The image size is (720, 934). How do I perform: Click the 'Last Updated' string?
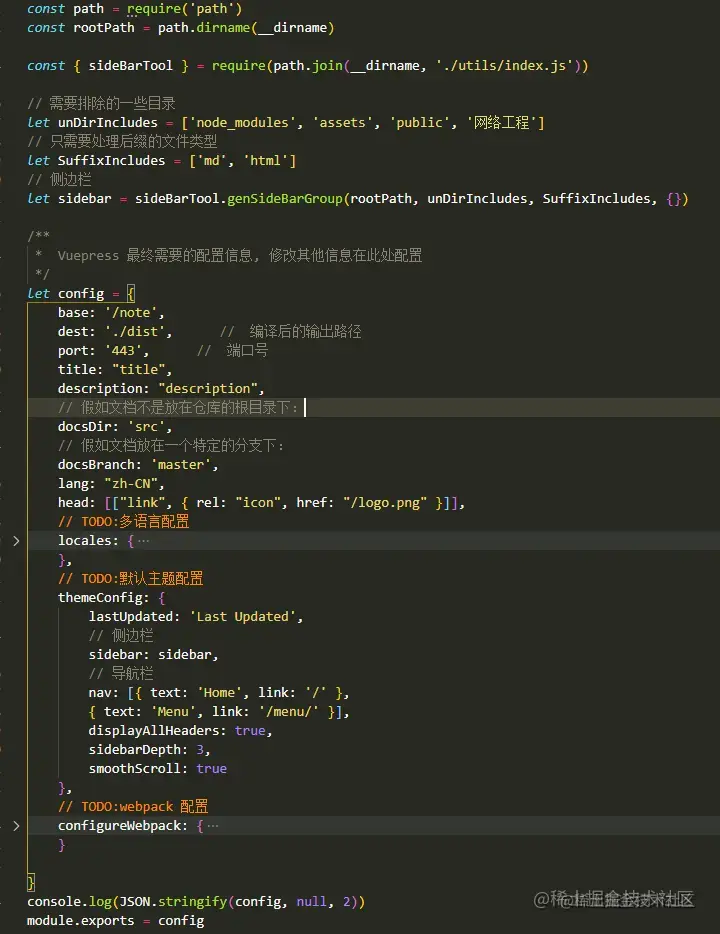[x=243, y=617]
